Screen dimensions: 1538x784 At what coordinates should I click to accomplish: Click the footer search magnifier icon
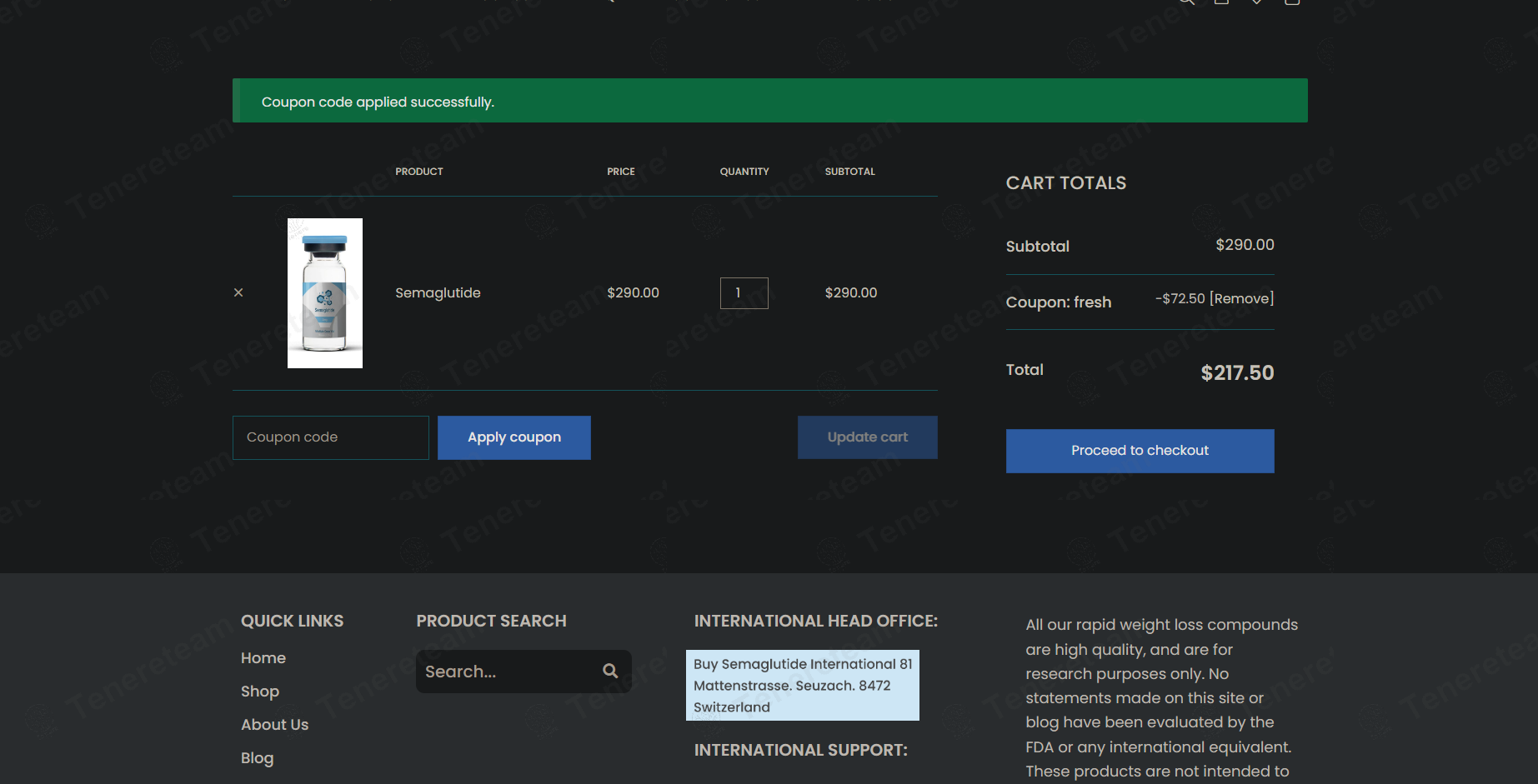coord(610,672)
